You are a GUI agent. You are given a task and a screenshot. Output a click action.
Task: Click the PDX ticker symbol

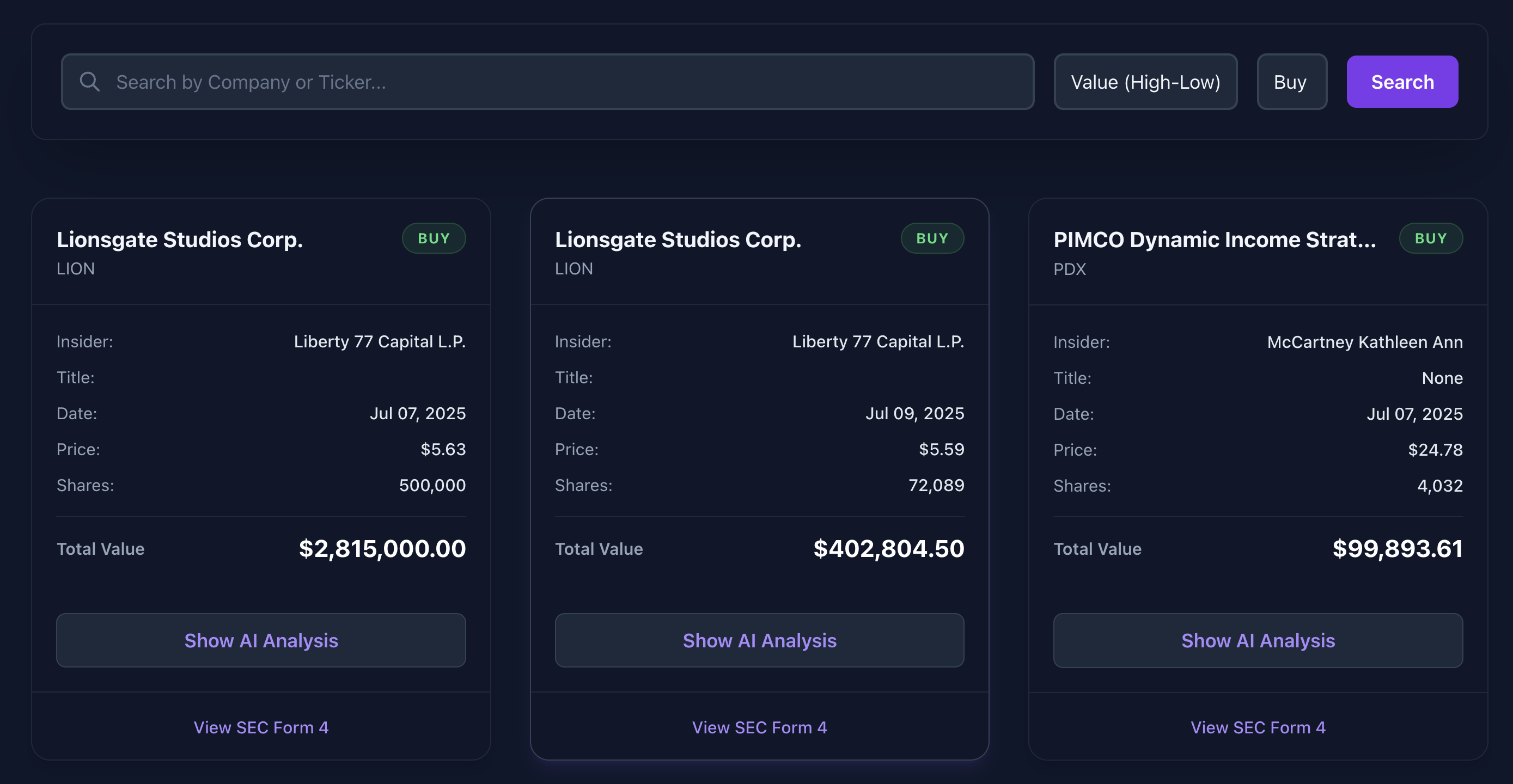click(x=1070, y=269)
